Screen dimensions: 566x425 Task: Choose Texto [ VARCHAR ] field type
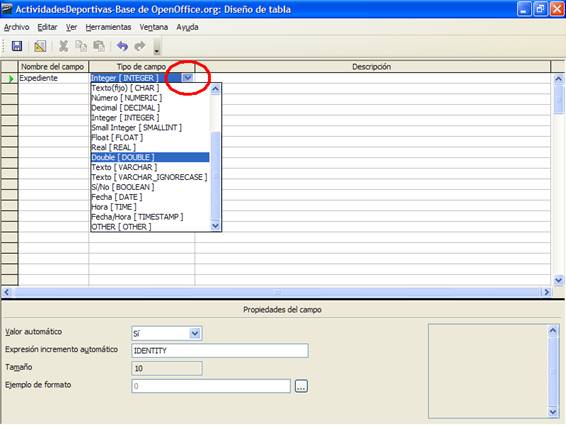[x=124, y=167]
